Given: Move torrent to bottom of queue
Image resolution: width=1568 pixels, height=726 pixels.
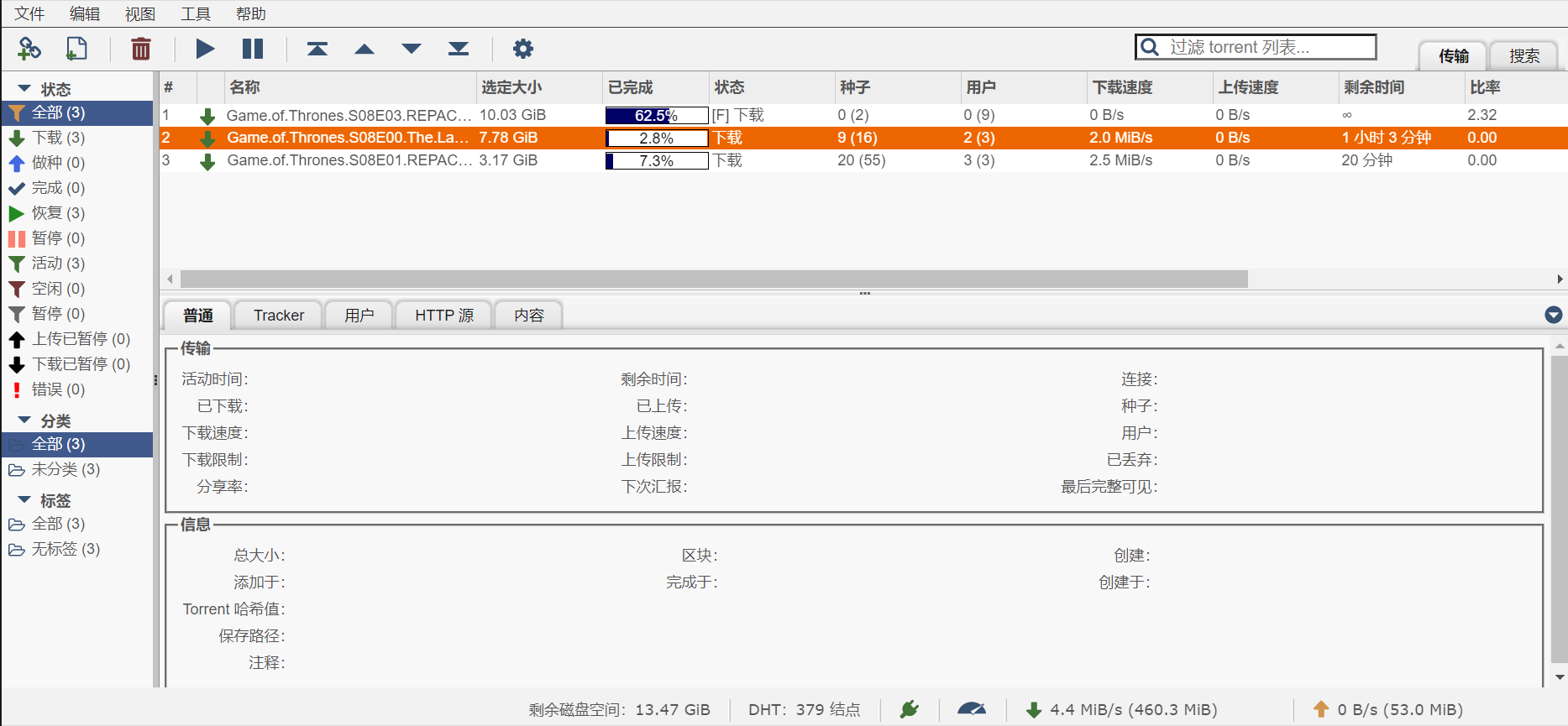Looking at the screenshot, I should pyautogui.click(x=459, y=49).
